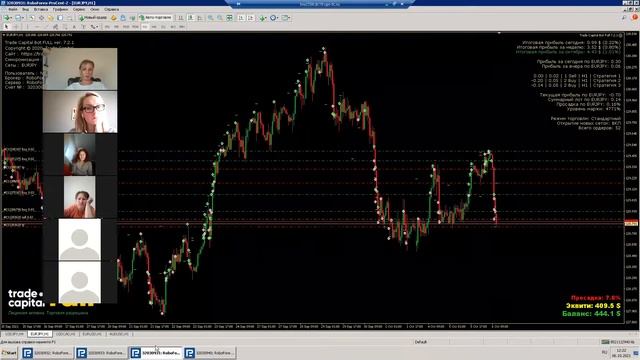Image resolution: width=640 pixels, height=360 pixels.
Task: Open the Templates dropdown
Action: tap(285, 18)
